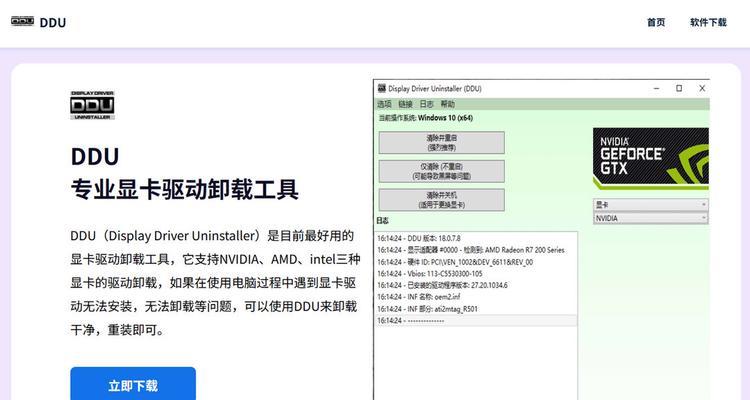This screenshot has width=750, height=400.
Task: Open the 日志 menu in DDU window
Action: tap(426, 104)
